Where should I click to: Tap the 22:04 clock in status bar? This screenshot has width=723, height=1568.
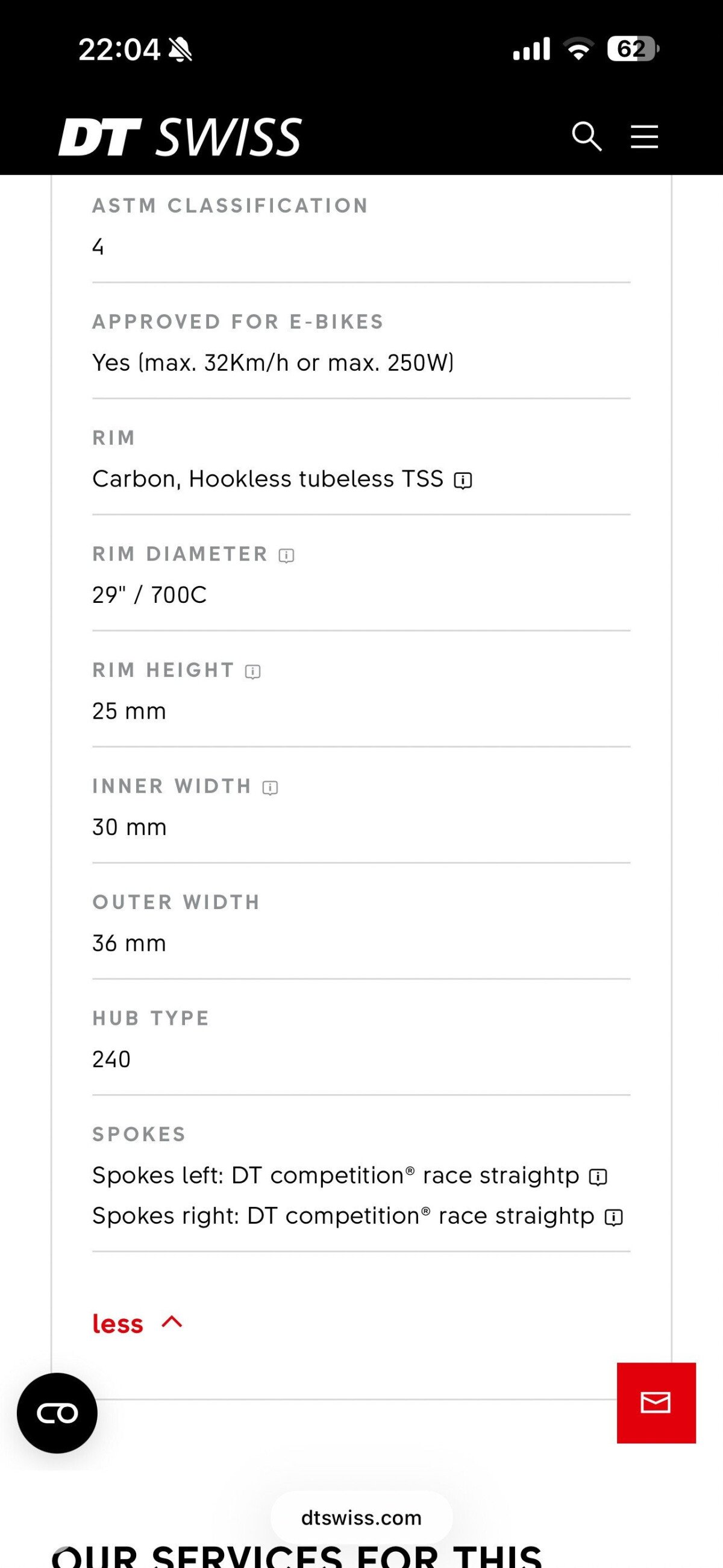click(x=119, y=49)
